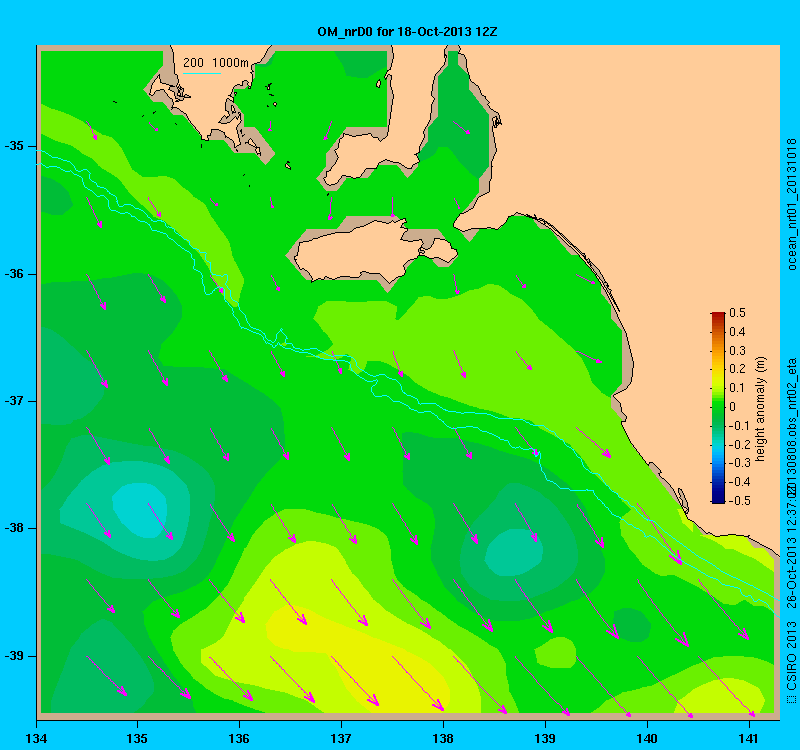
Task: Click the 'height anomaly (m)' vertical label
Action: coord(761,409)
